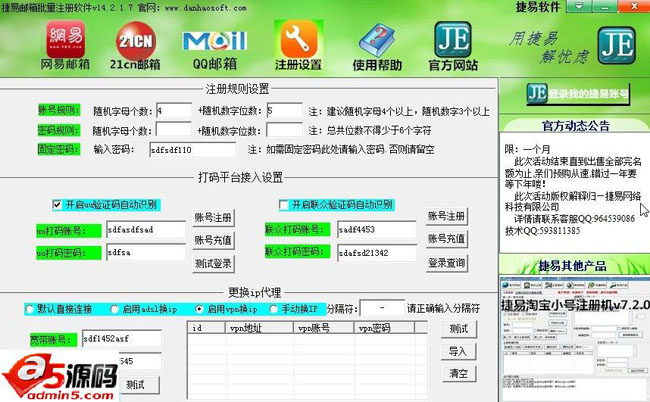This screenshot has width=650, height=402.
Task: Toggle 开启联众验证码自动识别 checkbox
Action: pyautogui.click(x=284, y=205)
